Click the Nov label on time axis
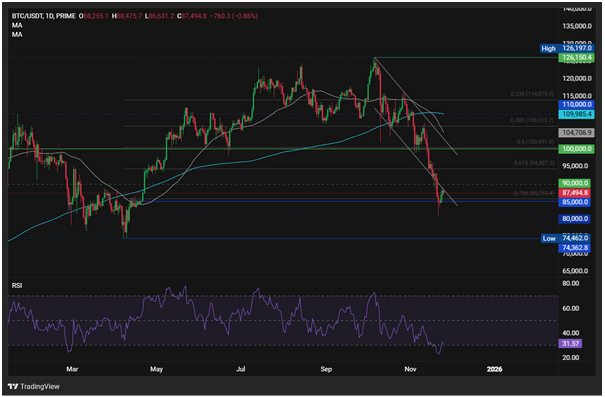Image resolution: width=605 pixels, height=397 pixels. tap(410, 370)
